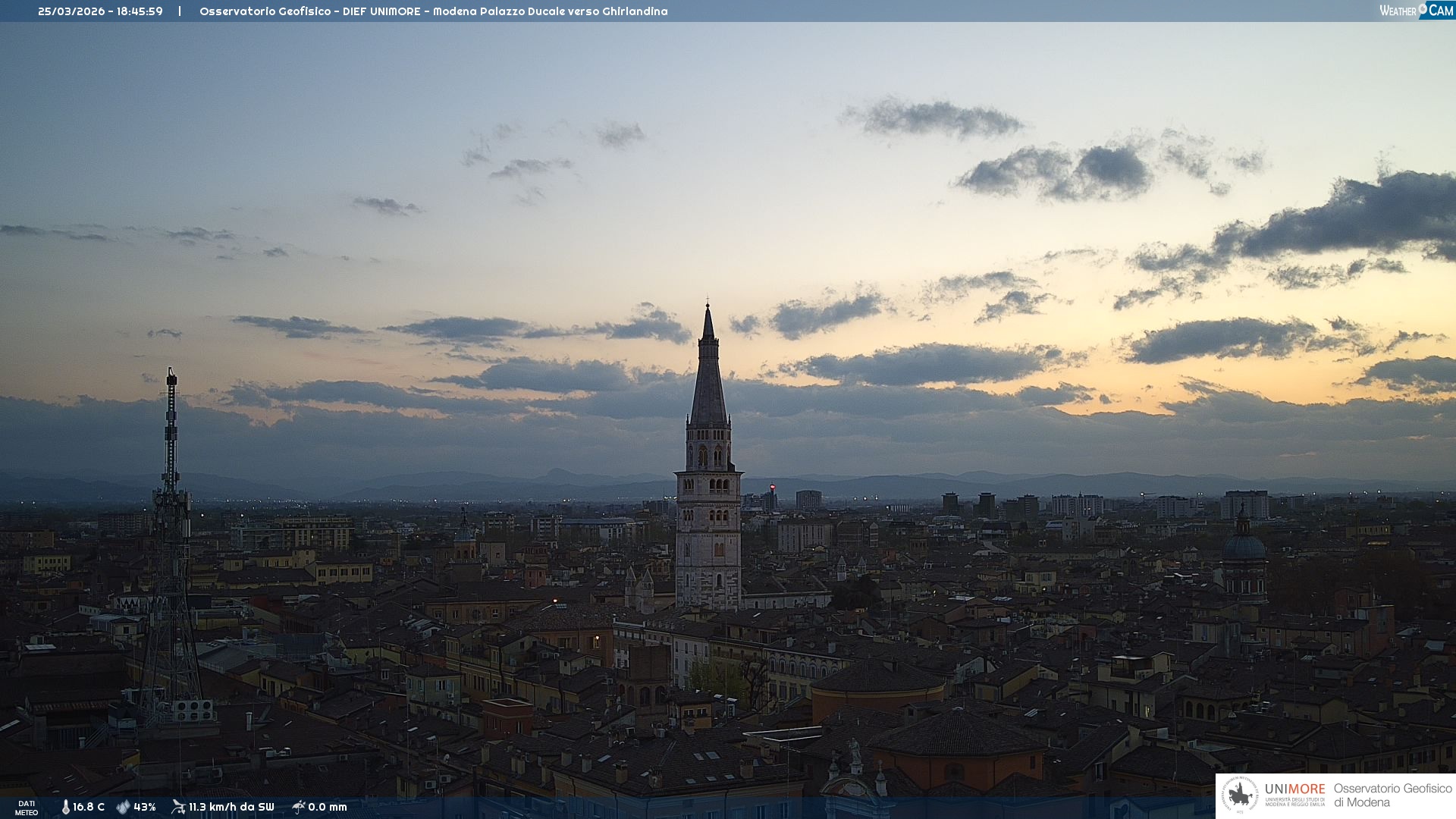Click the 0.0 mm rainfall value
The image size is (1456, 819).
pyautogui.click(x=328, y=807)
